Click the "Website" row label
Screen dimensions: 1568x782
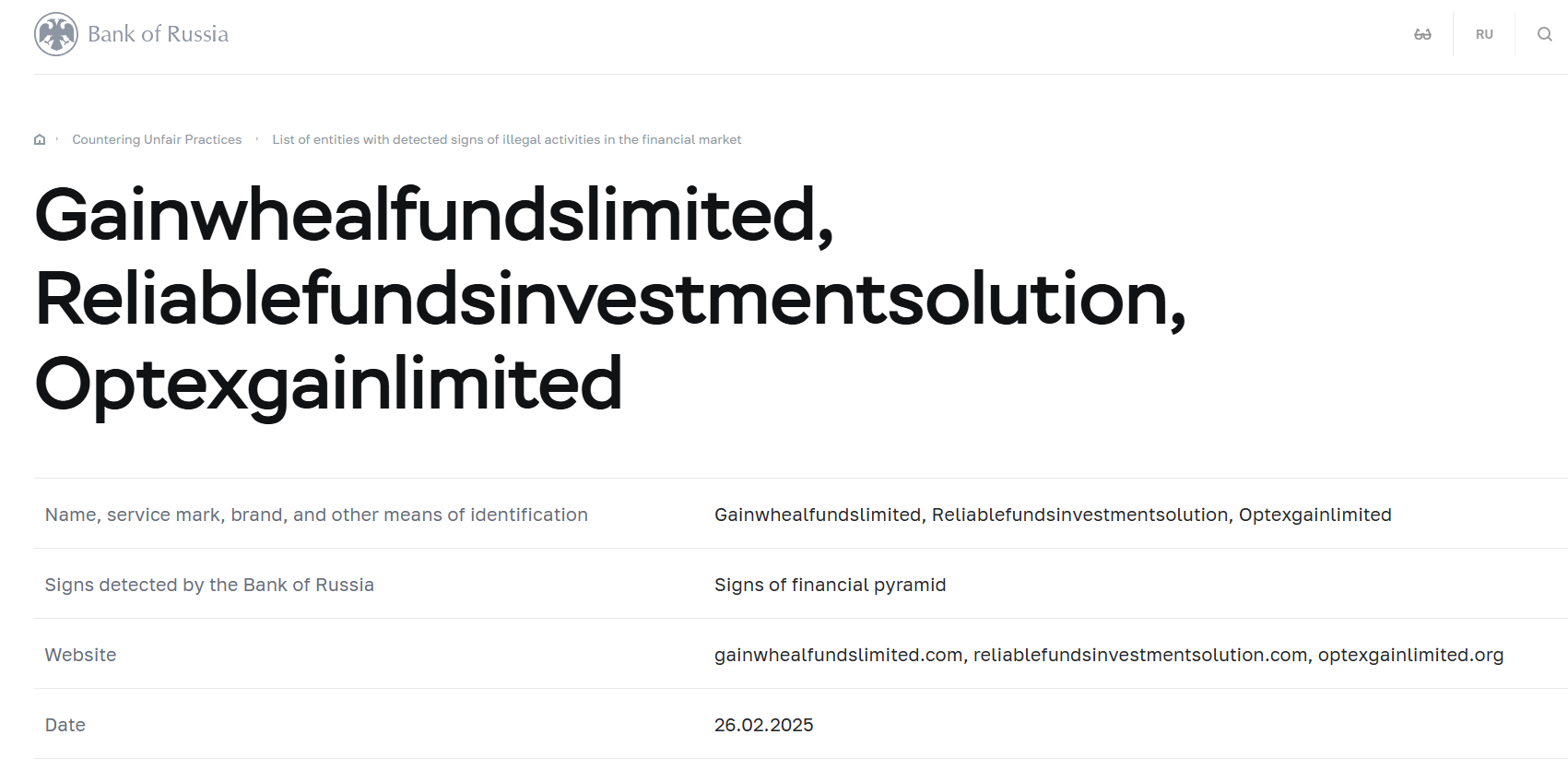81,655
